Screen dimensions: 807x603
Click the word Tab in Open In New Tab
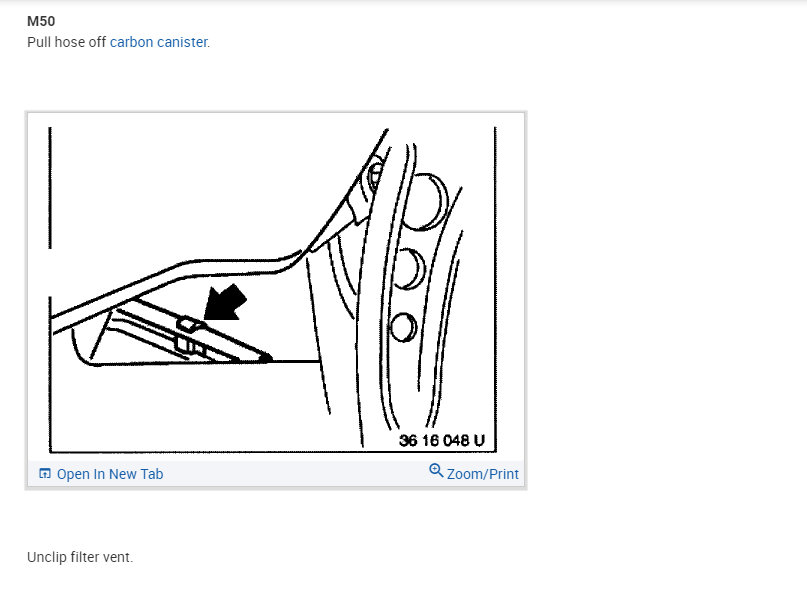point(152,474)
